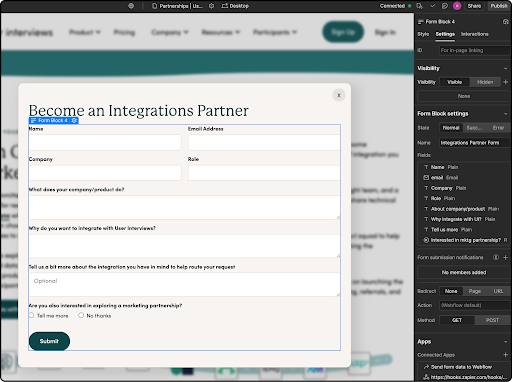This screenshot has width=512, height=382.
Task: Select the Company Plain field row
Action: (x=464, y=188)
